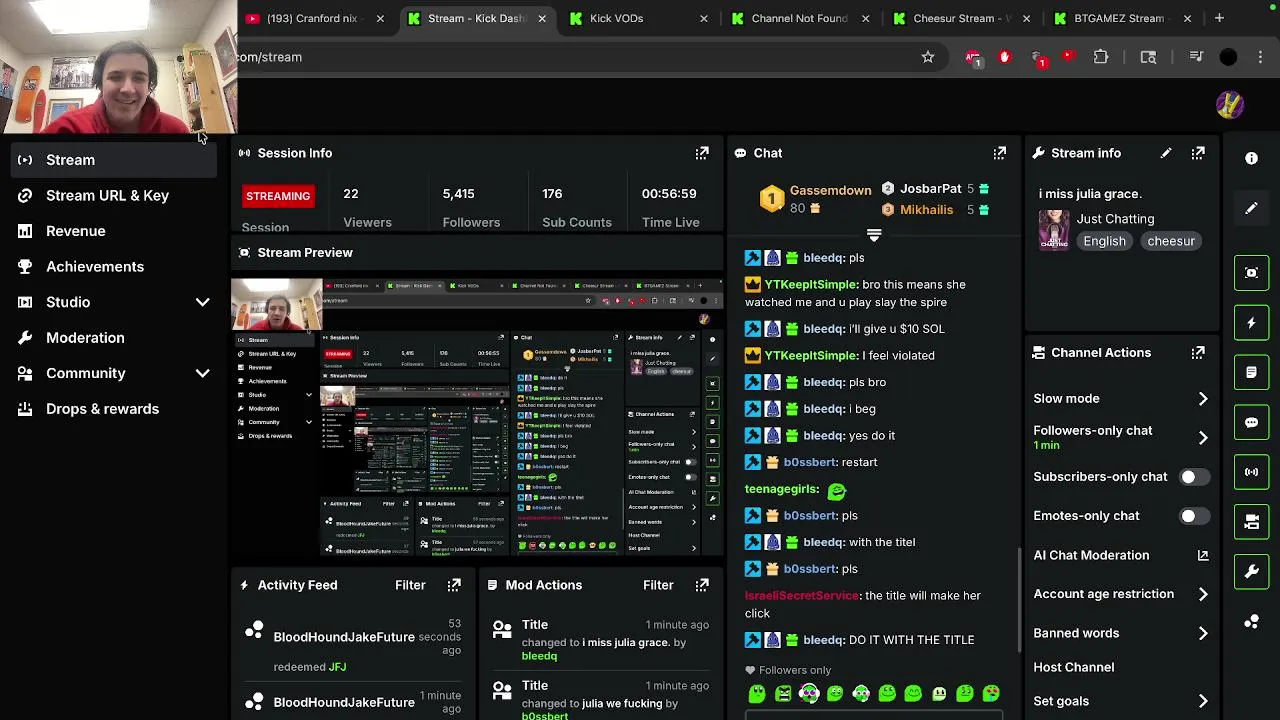Click the Host Channel action
The image size is (1280, 720).
pos(1074,667)
